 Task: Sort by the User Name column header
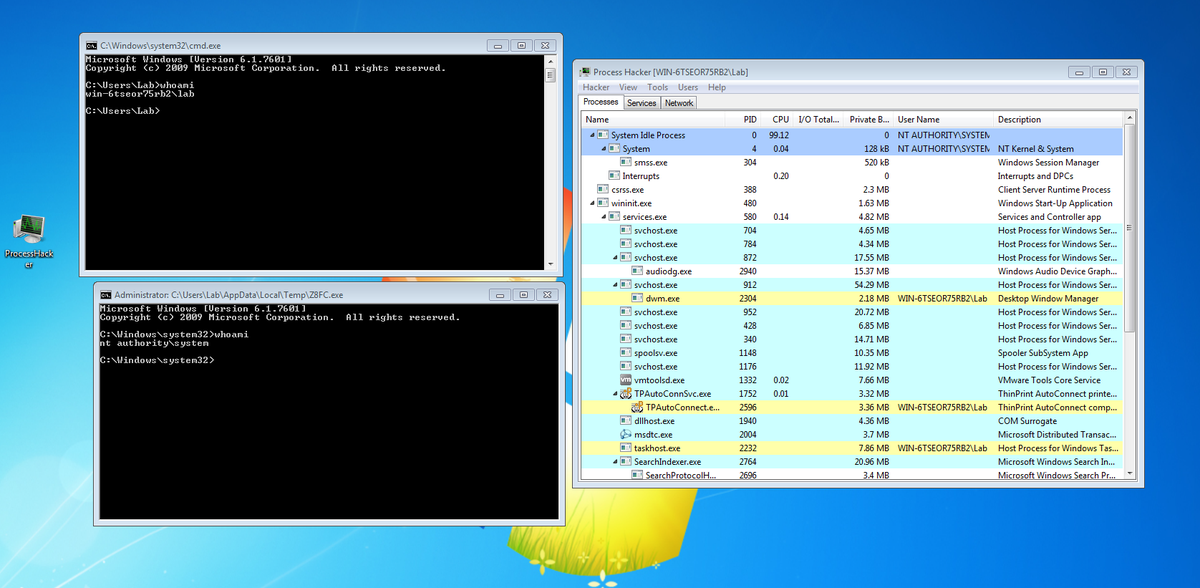click(x=943, y=120)
